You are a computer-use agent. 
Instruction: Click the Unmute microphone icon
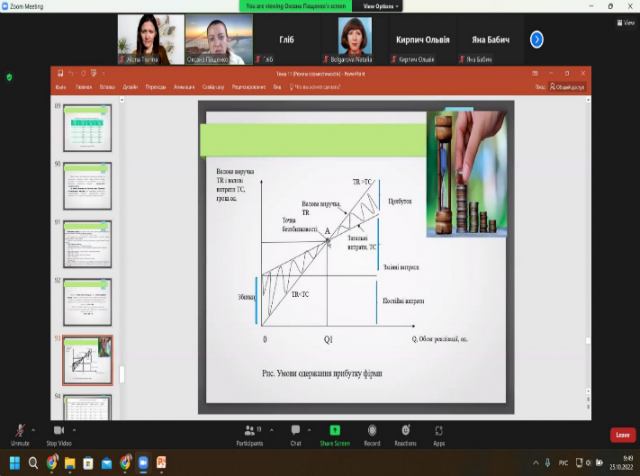click(x=20, y=431)
